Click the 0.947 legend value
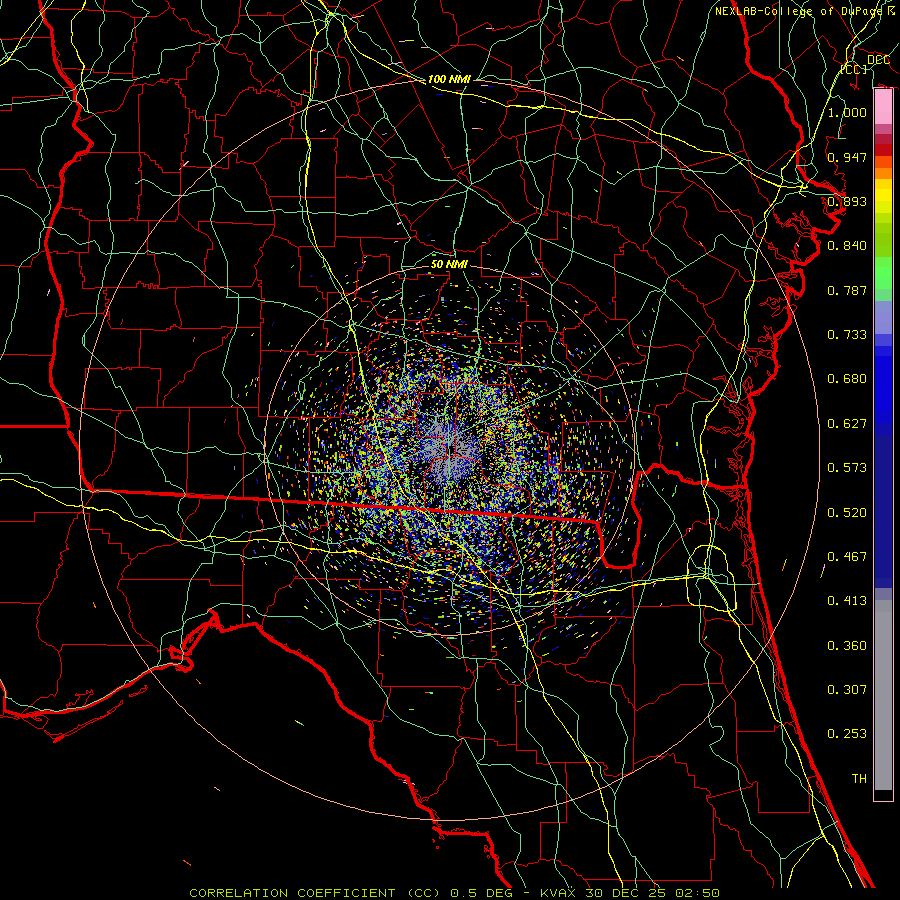Viewport: 900px width, 900px height. pyautogui.click(x=847, y=157)
